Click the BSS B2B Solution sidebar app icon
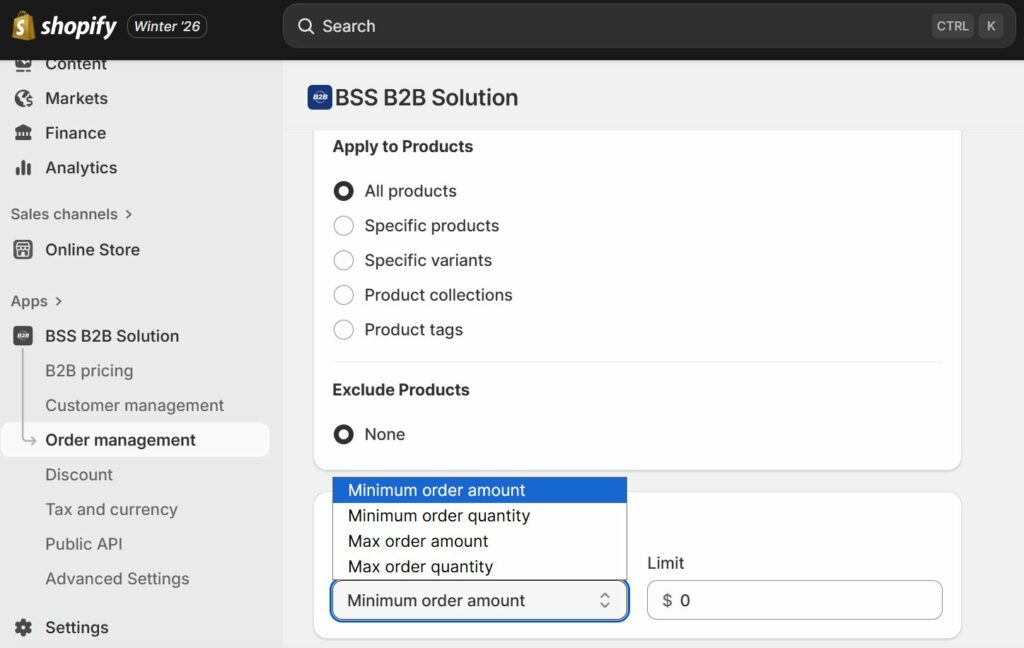The image size is (1024, 648). (x=24, y=336)
